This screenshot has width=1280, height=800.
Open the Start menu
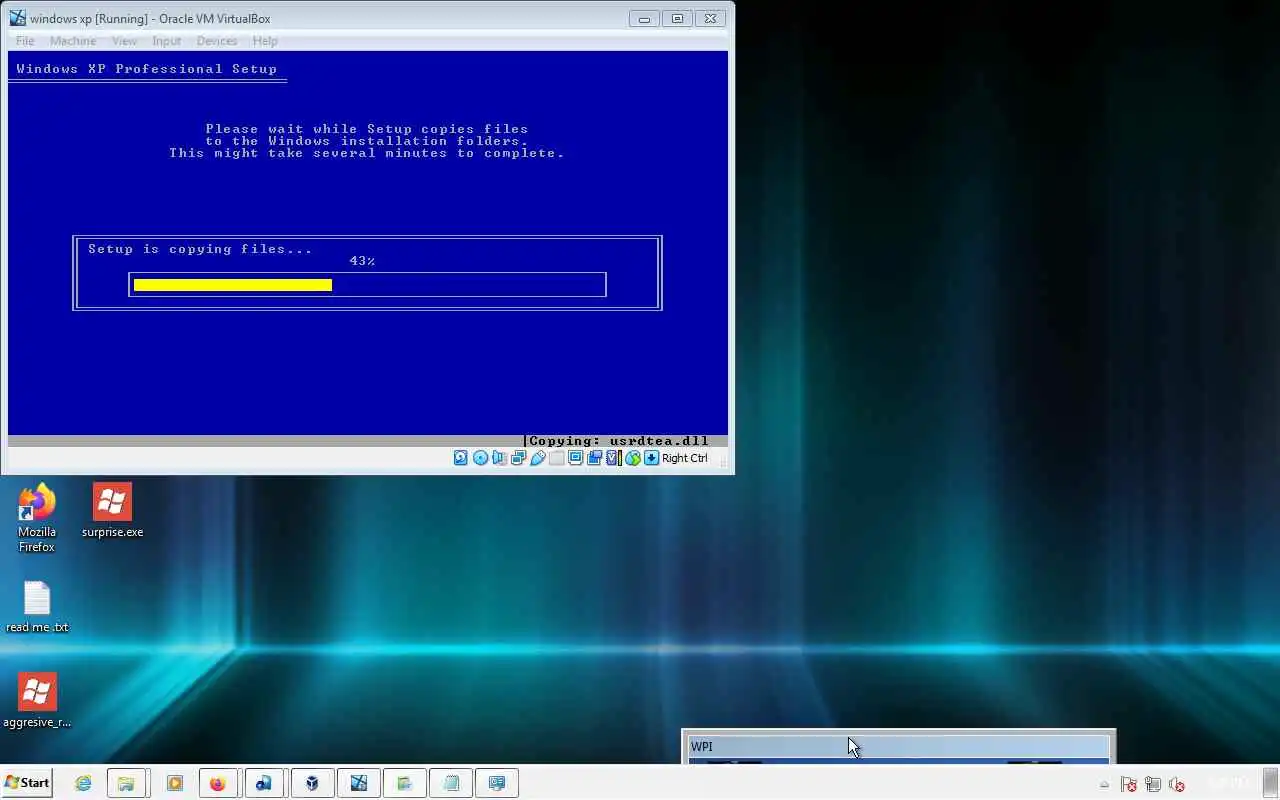click(x=27, y=783)
